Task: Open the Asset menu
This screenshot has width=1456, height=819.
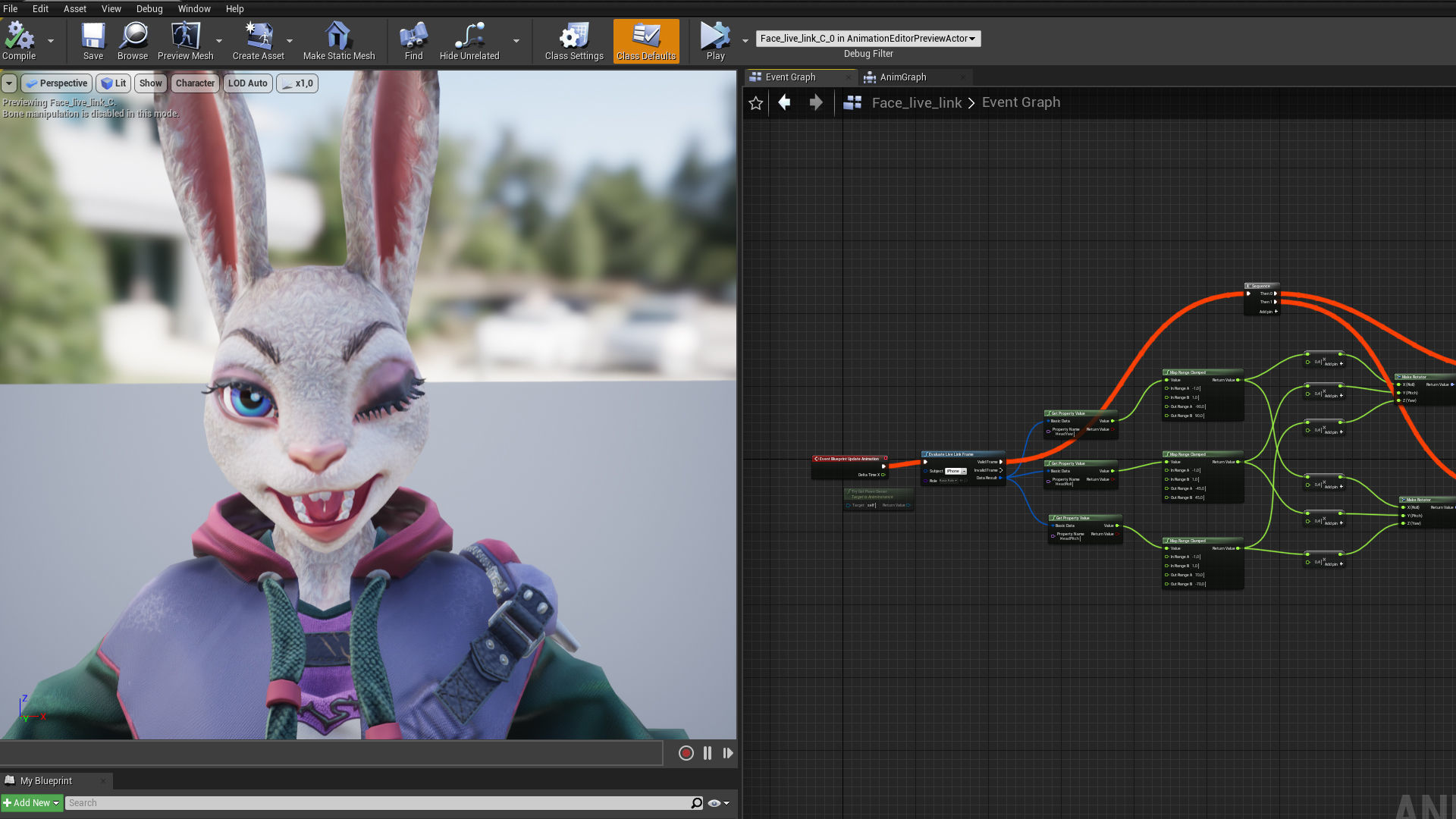Action: (74, 8)
